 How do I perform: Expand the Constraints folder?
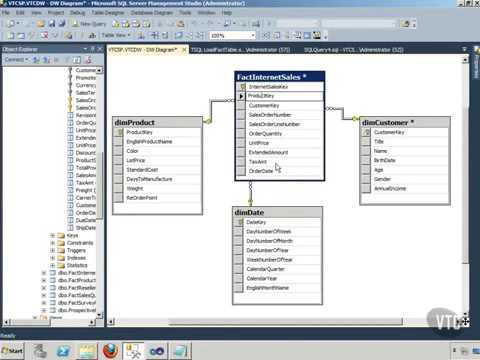point(52,243)
